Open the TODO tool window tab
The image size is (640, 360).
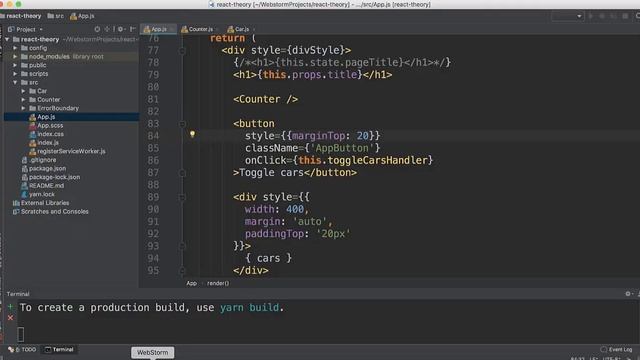(23, 349)
